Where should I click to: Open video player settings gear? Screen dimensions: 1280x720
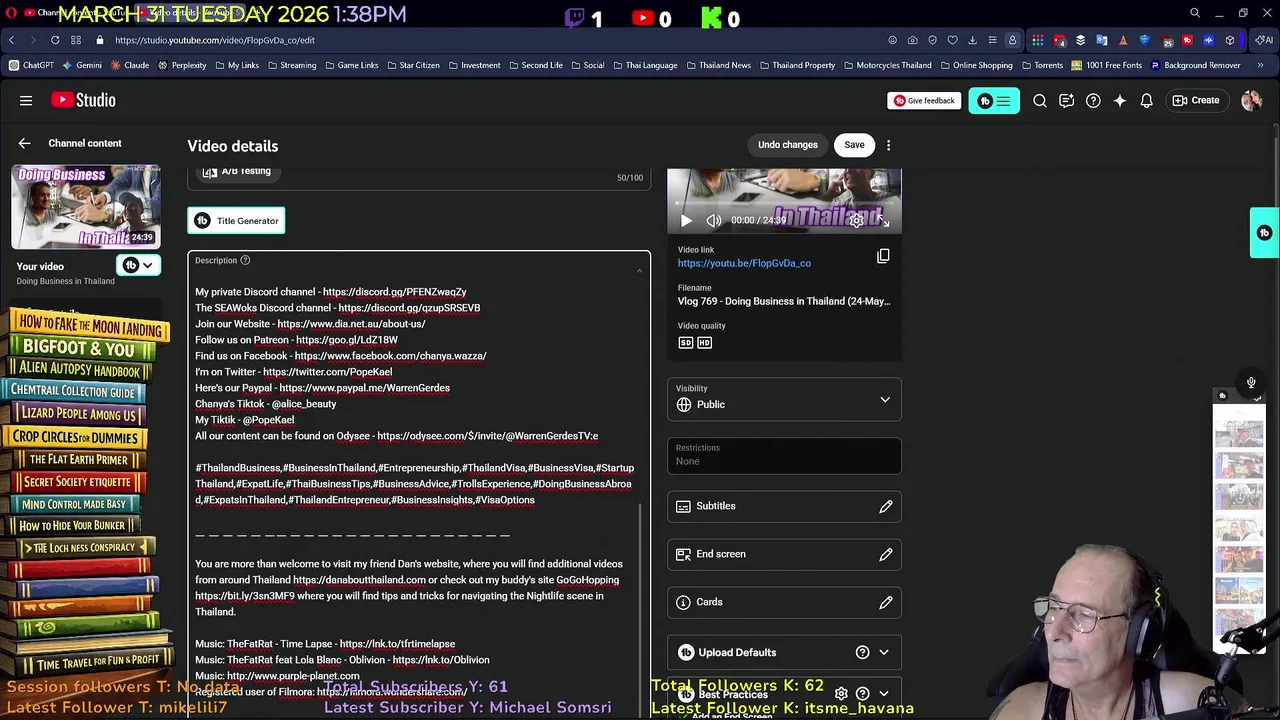click(x=857, y=220)
